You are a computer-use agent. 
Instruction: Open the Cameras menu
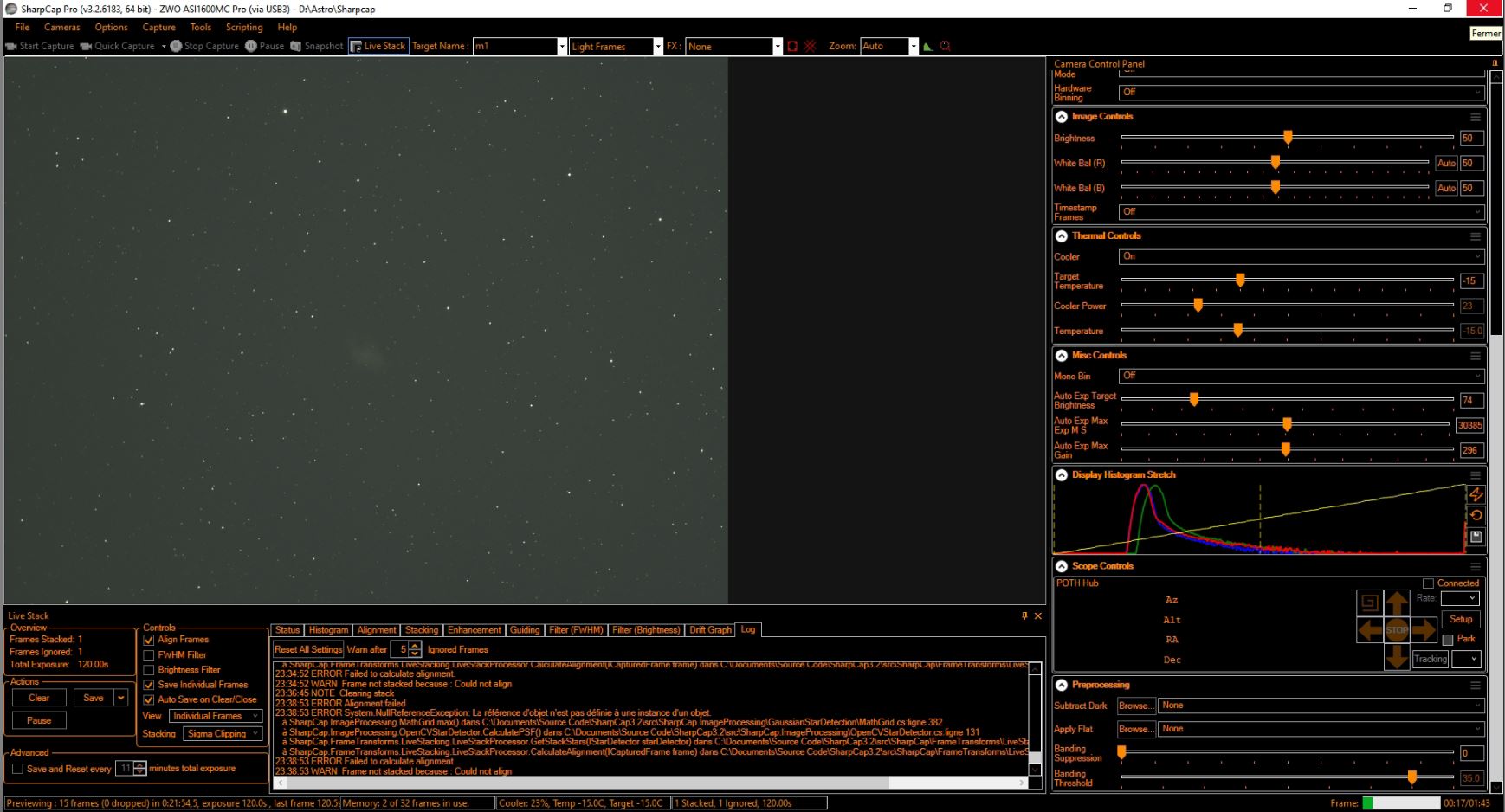[62, 28]
